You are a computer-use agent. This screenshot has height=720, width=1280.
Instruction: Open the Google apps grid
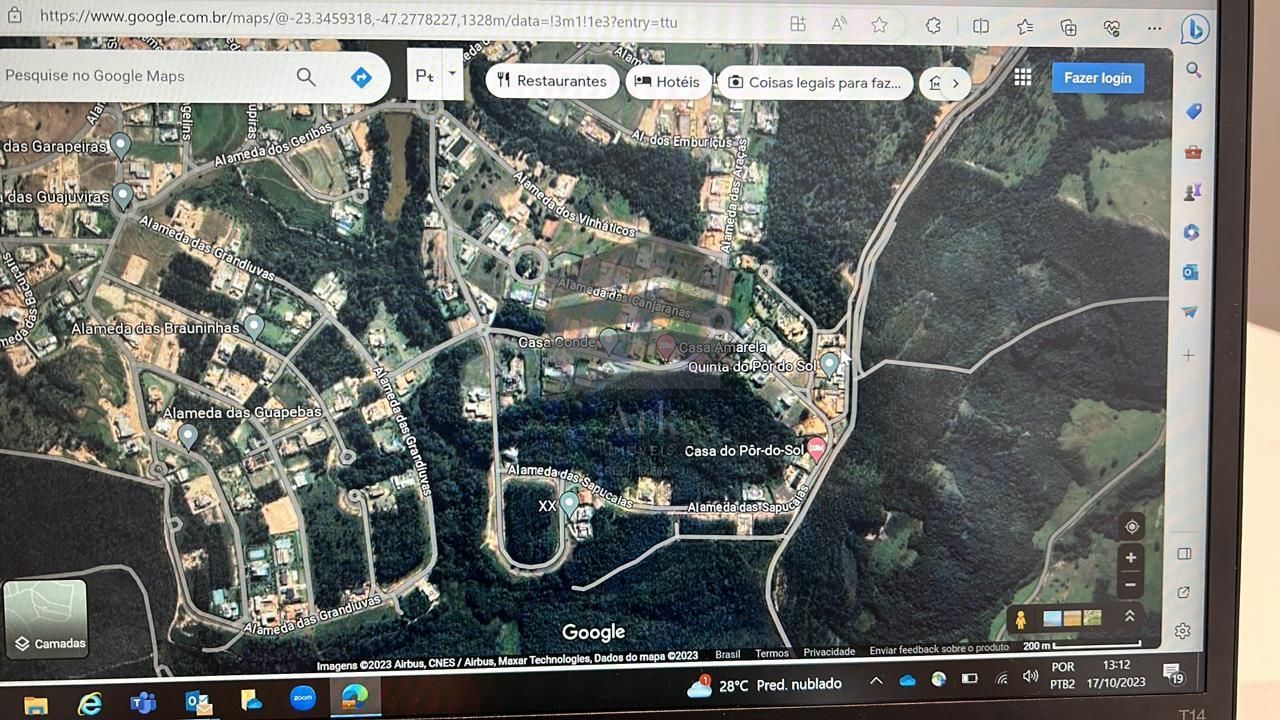point(1022,78)
